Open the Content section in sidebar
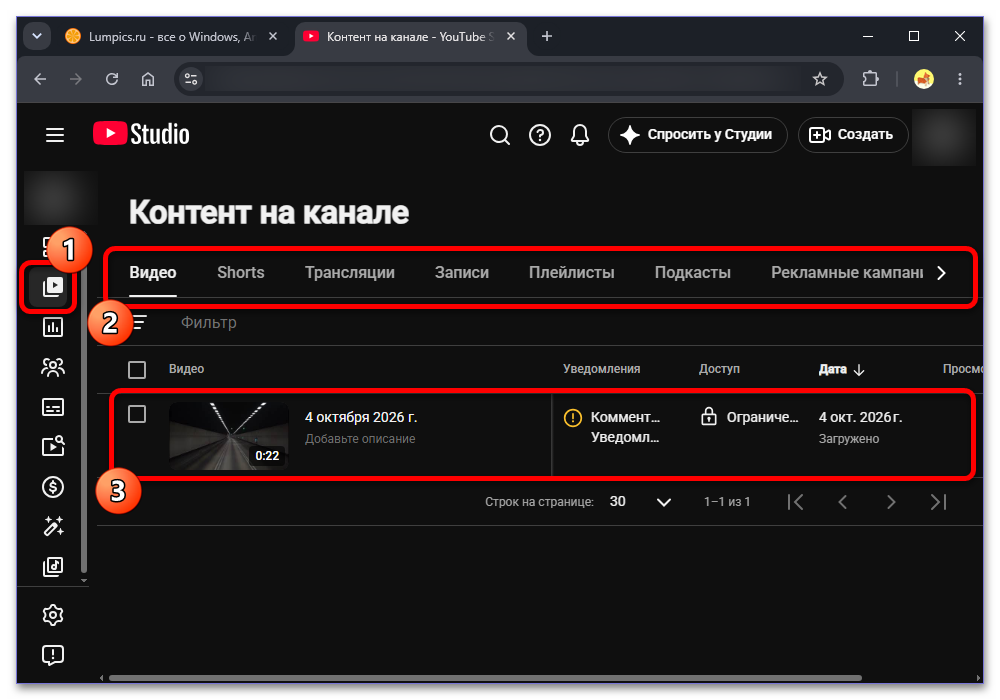1000x700 pixels. click(53, 287)
